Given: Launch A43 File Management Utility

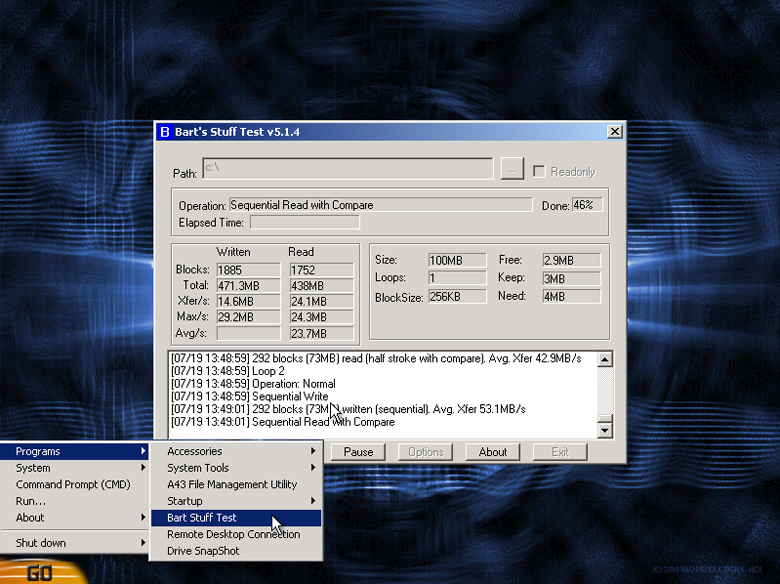Looking at the screenshot, I should (232, 484).
